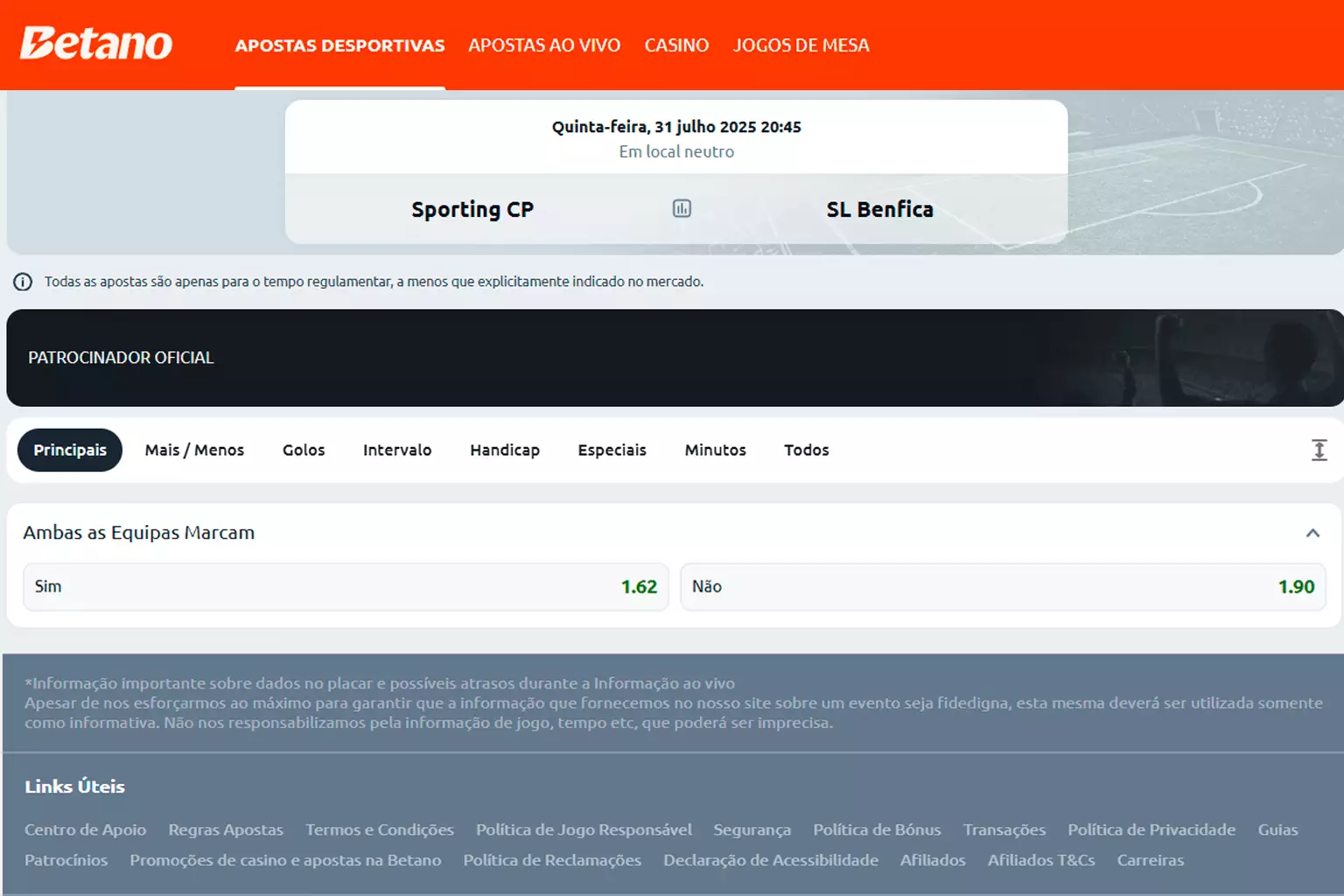
Task: Click the Betano logo
Action: [x=96, y=44]
